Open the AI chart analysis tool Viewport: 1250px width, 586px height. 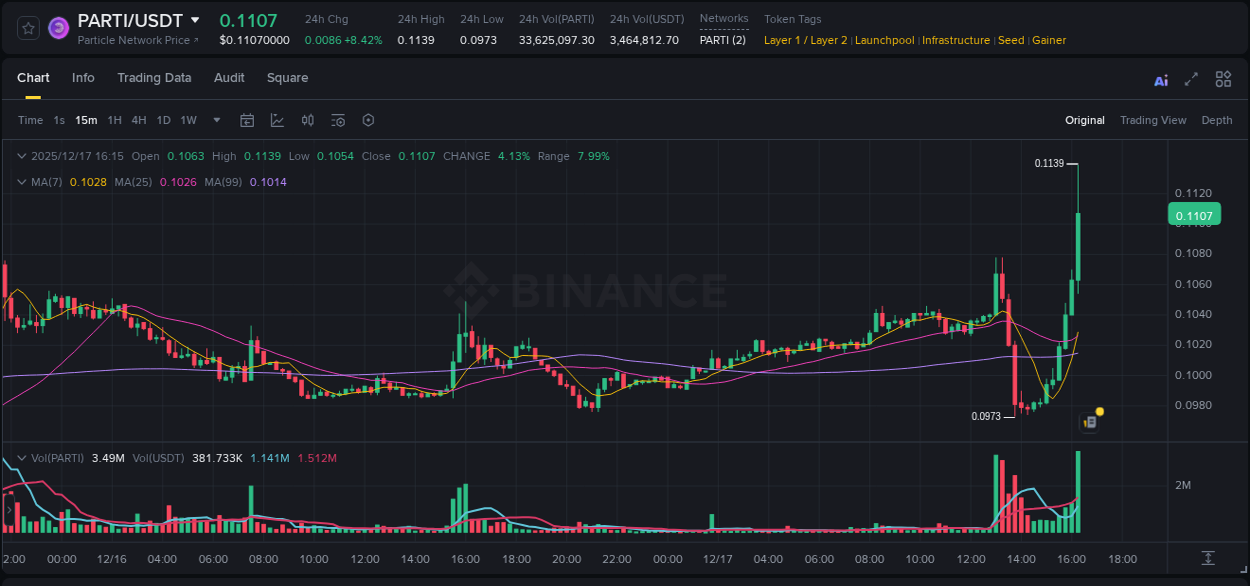pyautogui.click(x=1160, y=79)
